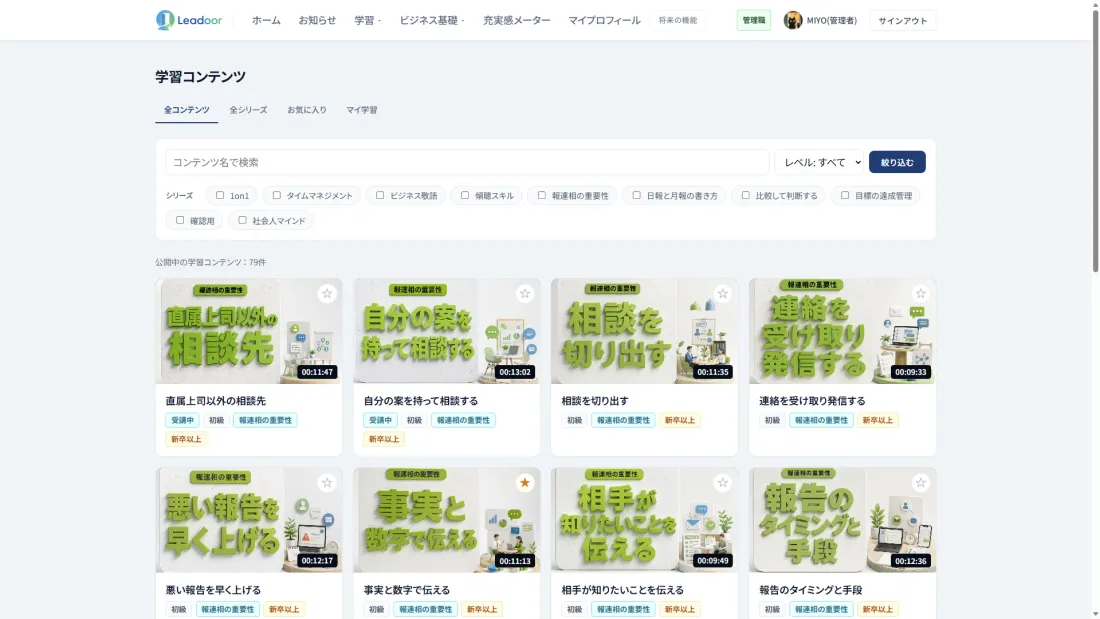Click the コンテンツ名で検索 search field
1100x619 pixels.
(x=467, y=162)
